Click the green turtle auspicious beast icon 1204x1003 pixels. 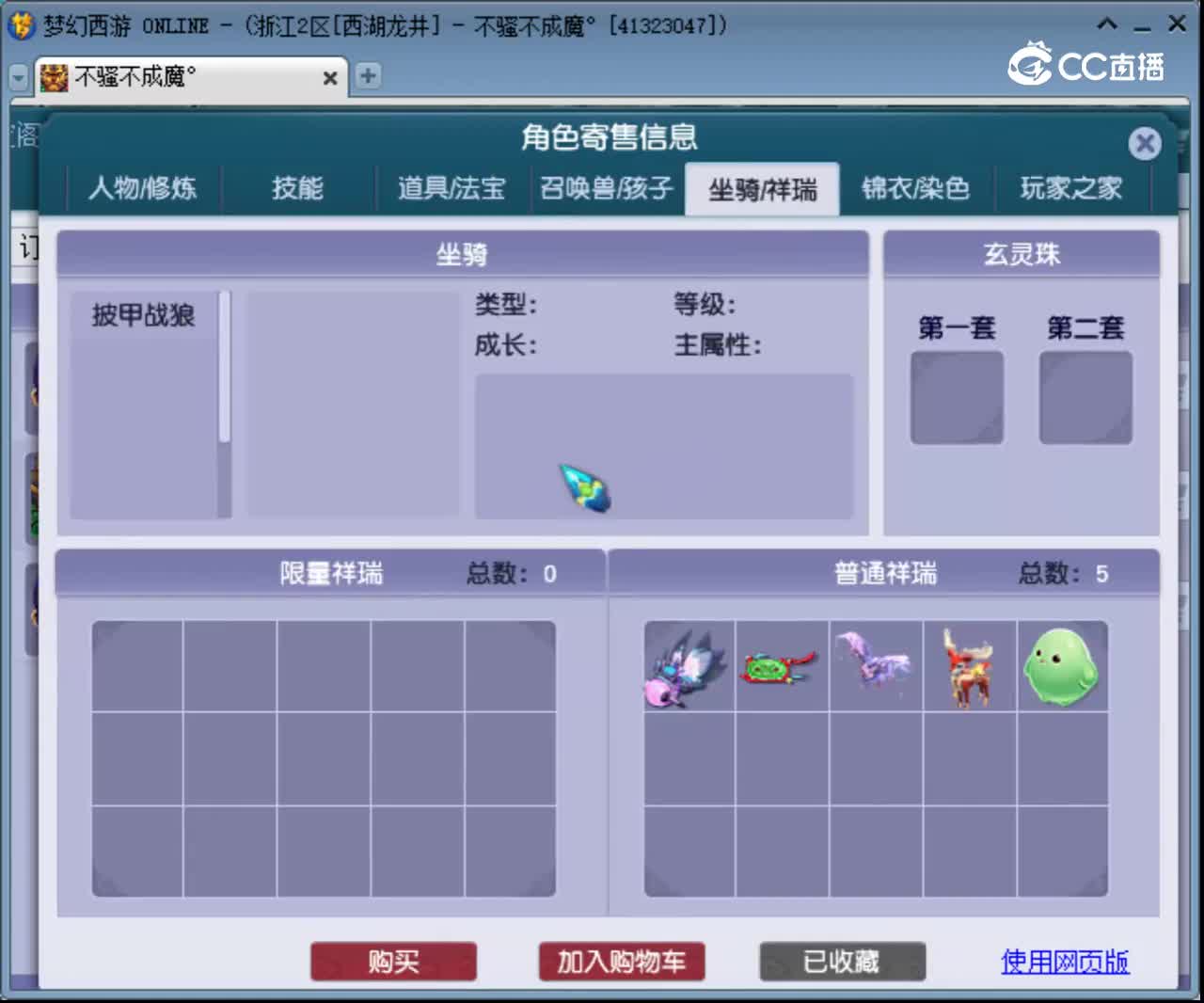point(782,666)
